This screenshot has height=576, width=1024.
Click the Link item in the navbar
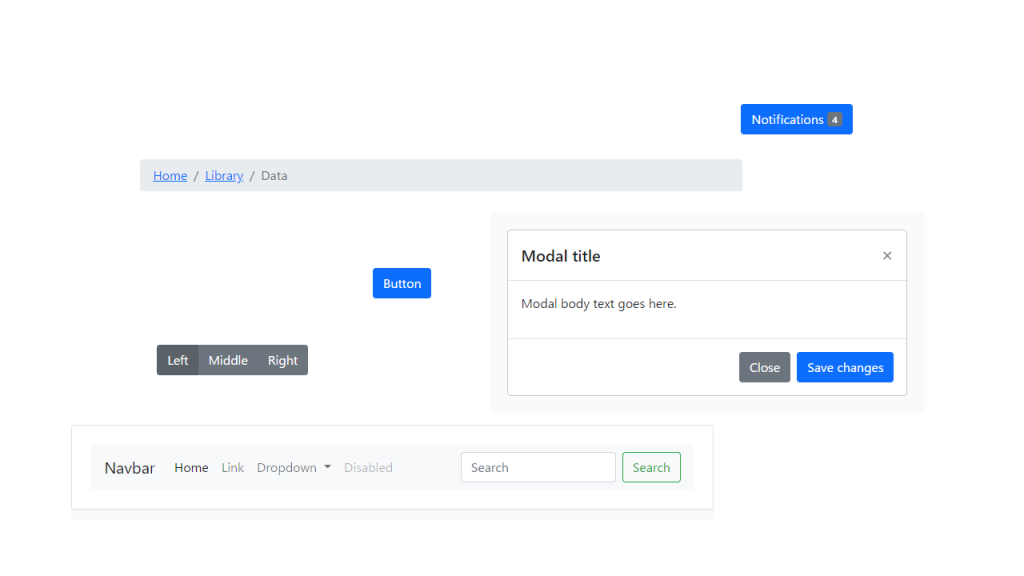(x=232, y=467)
